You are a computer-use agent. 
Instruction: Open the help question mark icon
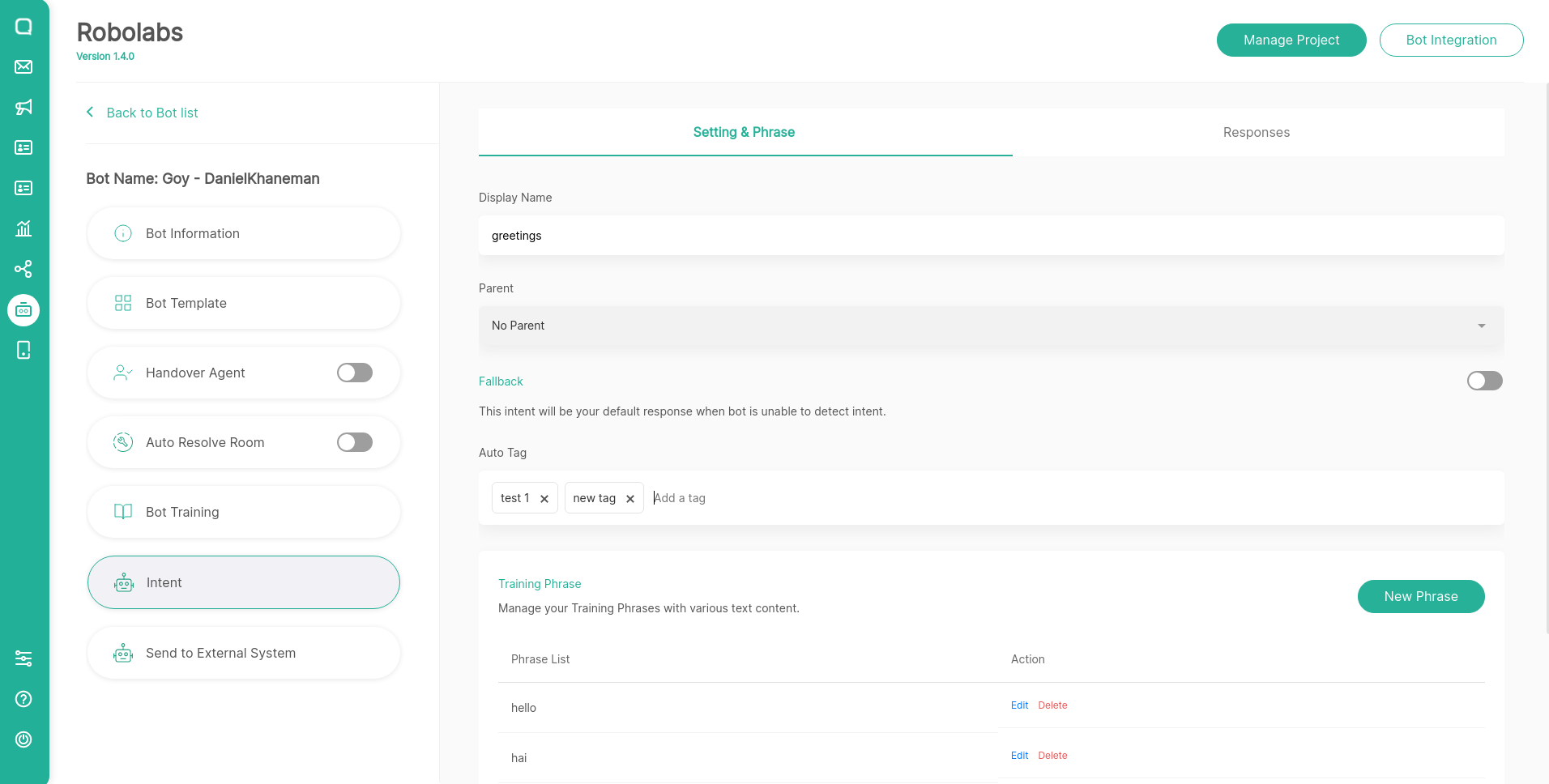[x=23, y=699]
